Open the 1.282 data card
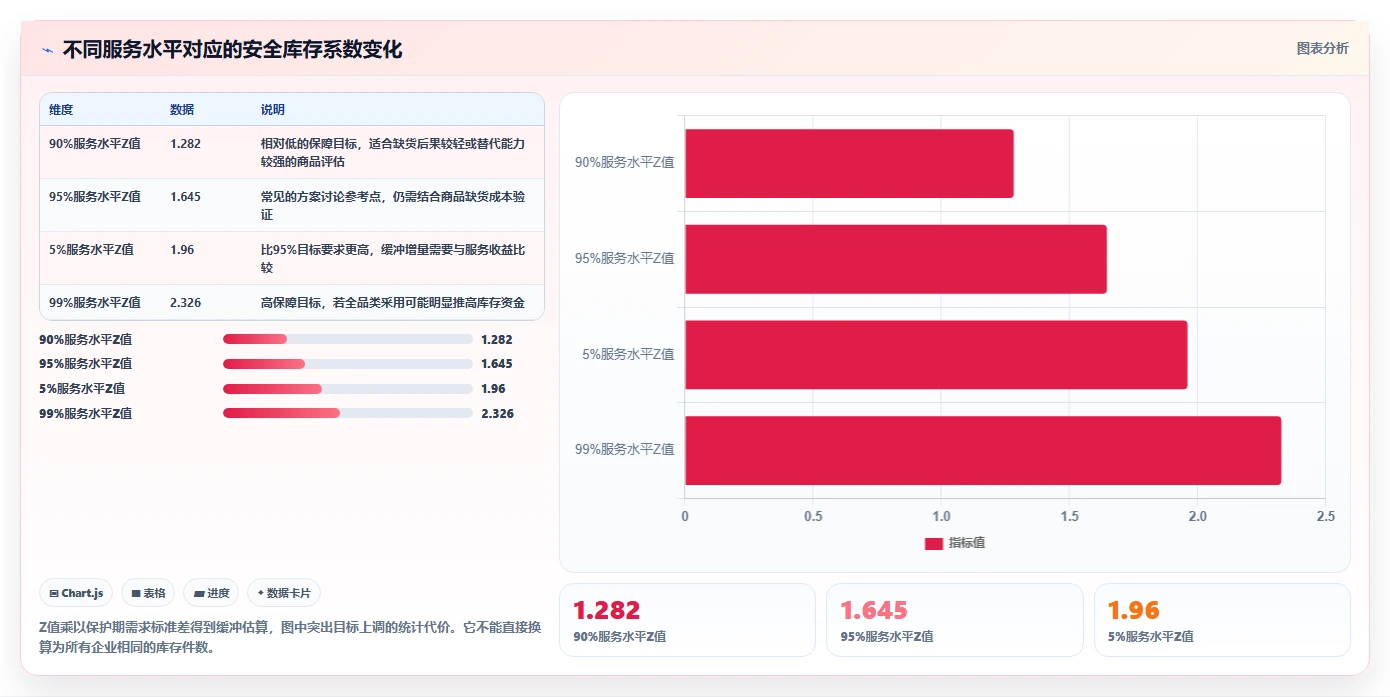 [687, 620]
